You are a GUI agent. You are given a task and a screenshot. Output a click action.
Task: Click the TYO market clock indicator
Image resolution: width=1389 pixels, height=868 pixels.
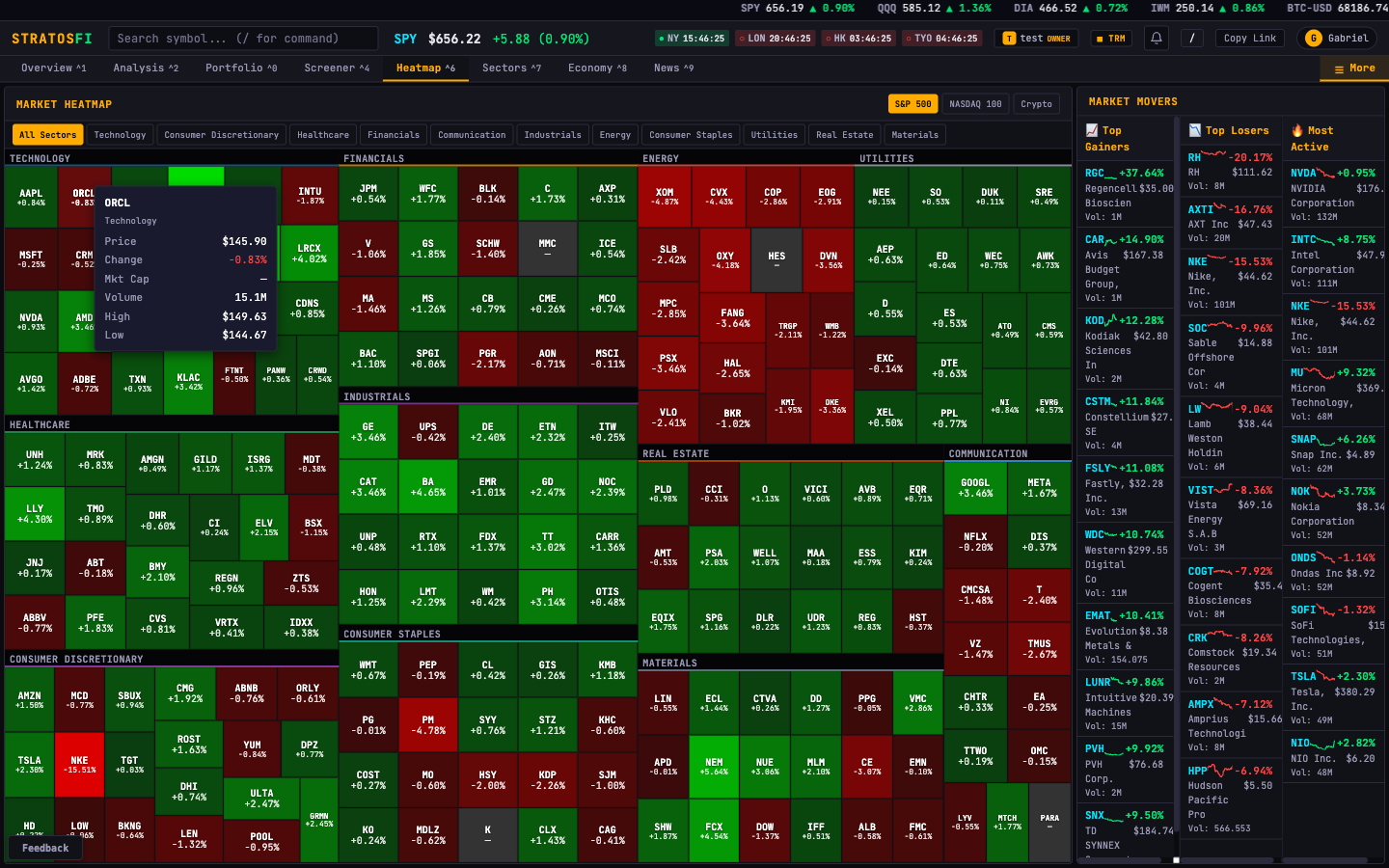coord(941,39)
